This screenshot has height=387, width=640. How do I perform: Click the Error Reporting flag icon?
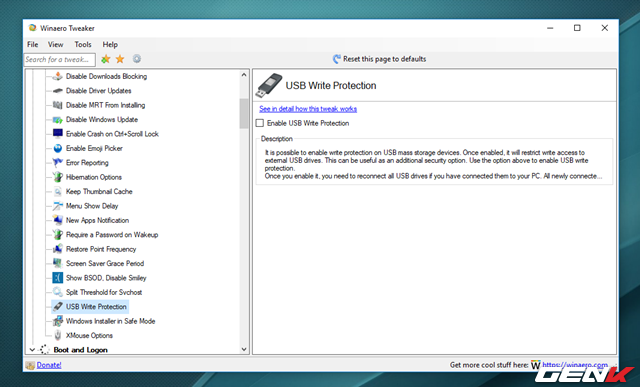point(58,162)
